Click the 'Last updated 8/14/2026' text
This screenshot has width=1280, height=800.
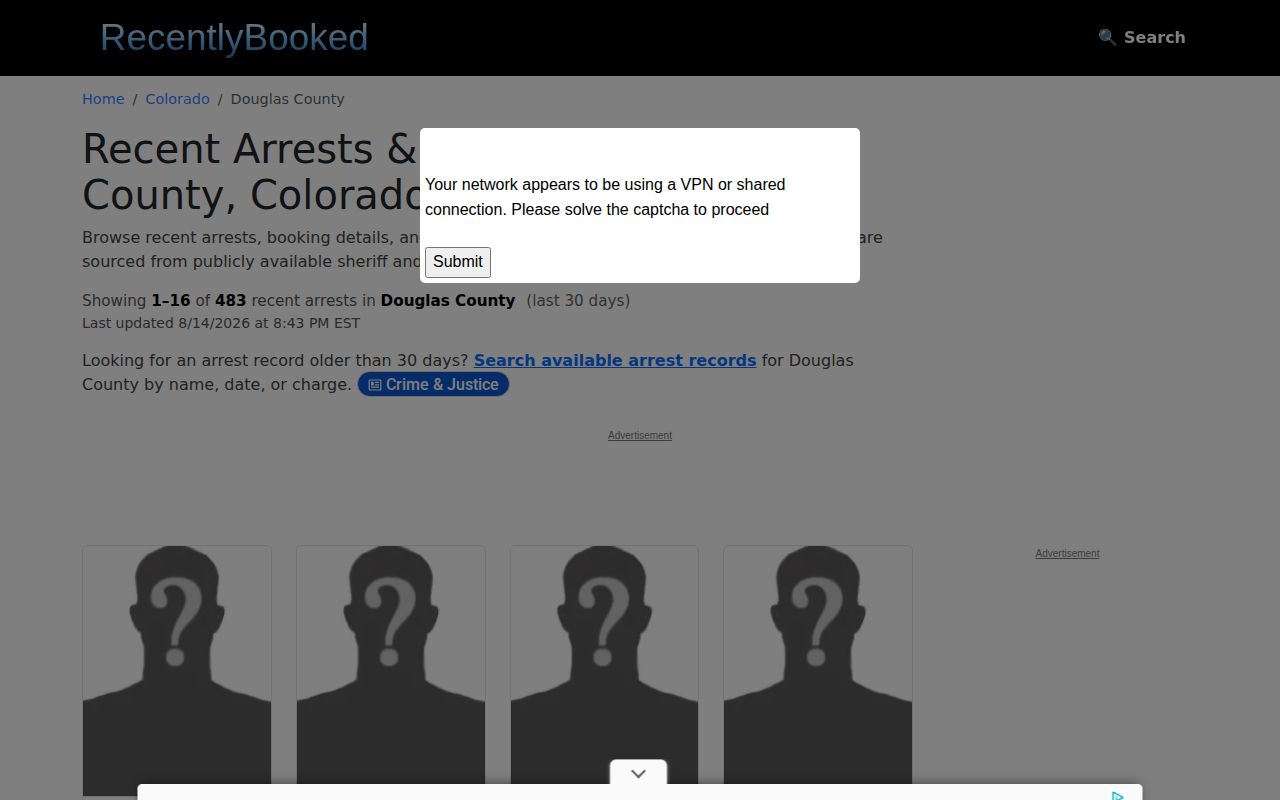221,323
